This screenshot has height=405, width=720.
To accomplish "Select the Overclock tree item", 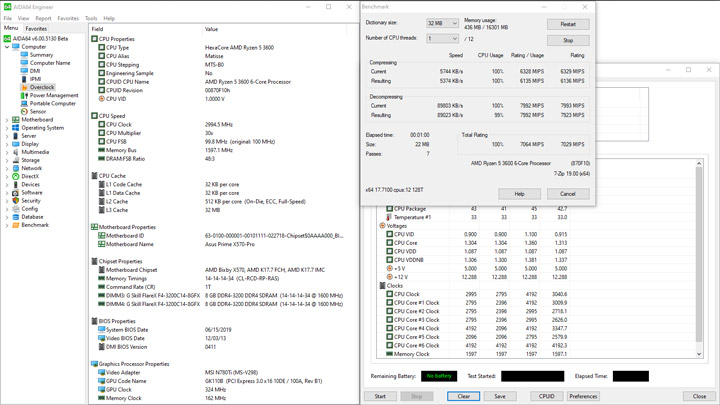I will tap(42, 87).
